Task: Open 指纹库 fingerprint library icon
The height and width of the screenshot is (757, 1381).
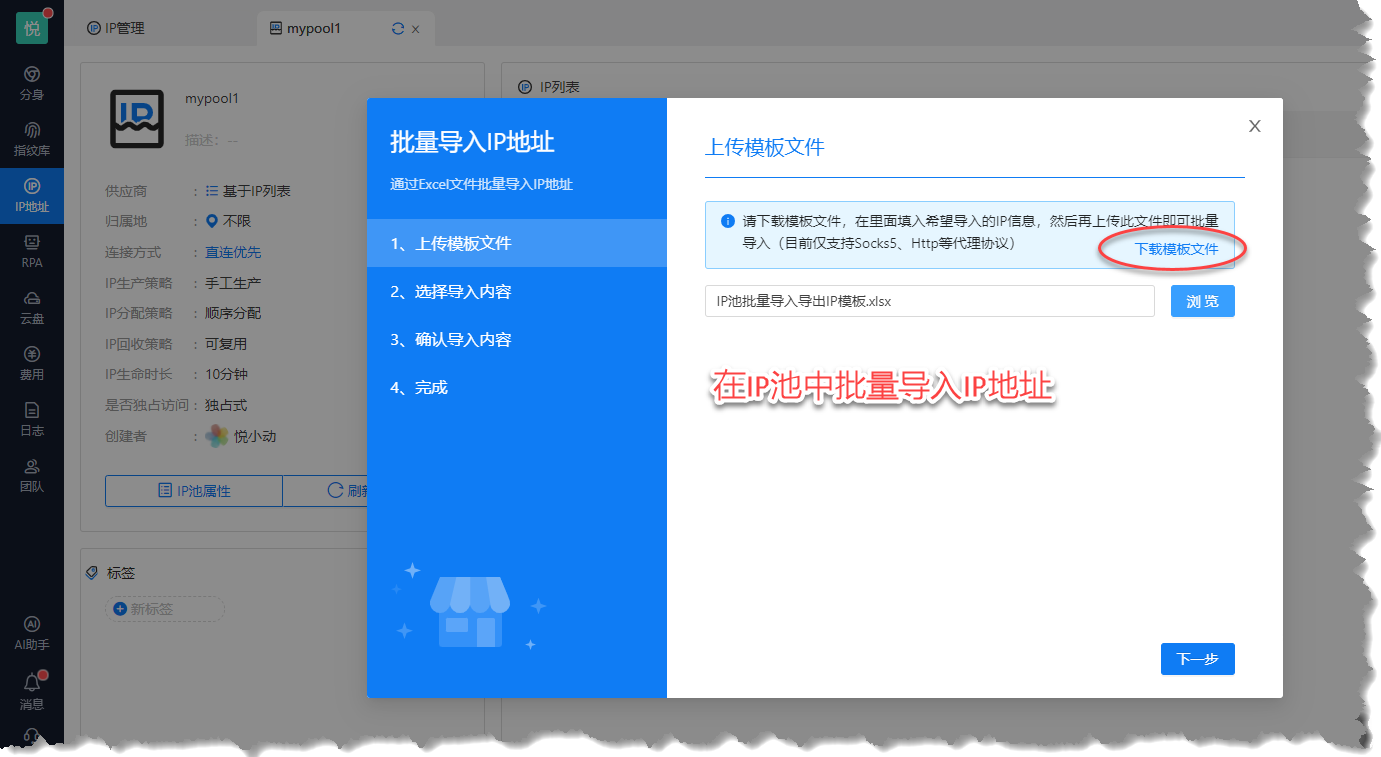Action: (32, 139)
